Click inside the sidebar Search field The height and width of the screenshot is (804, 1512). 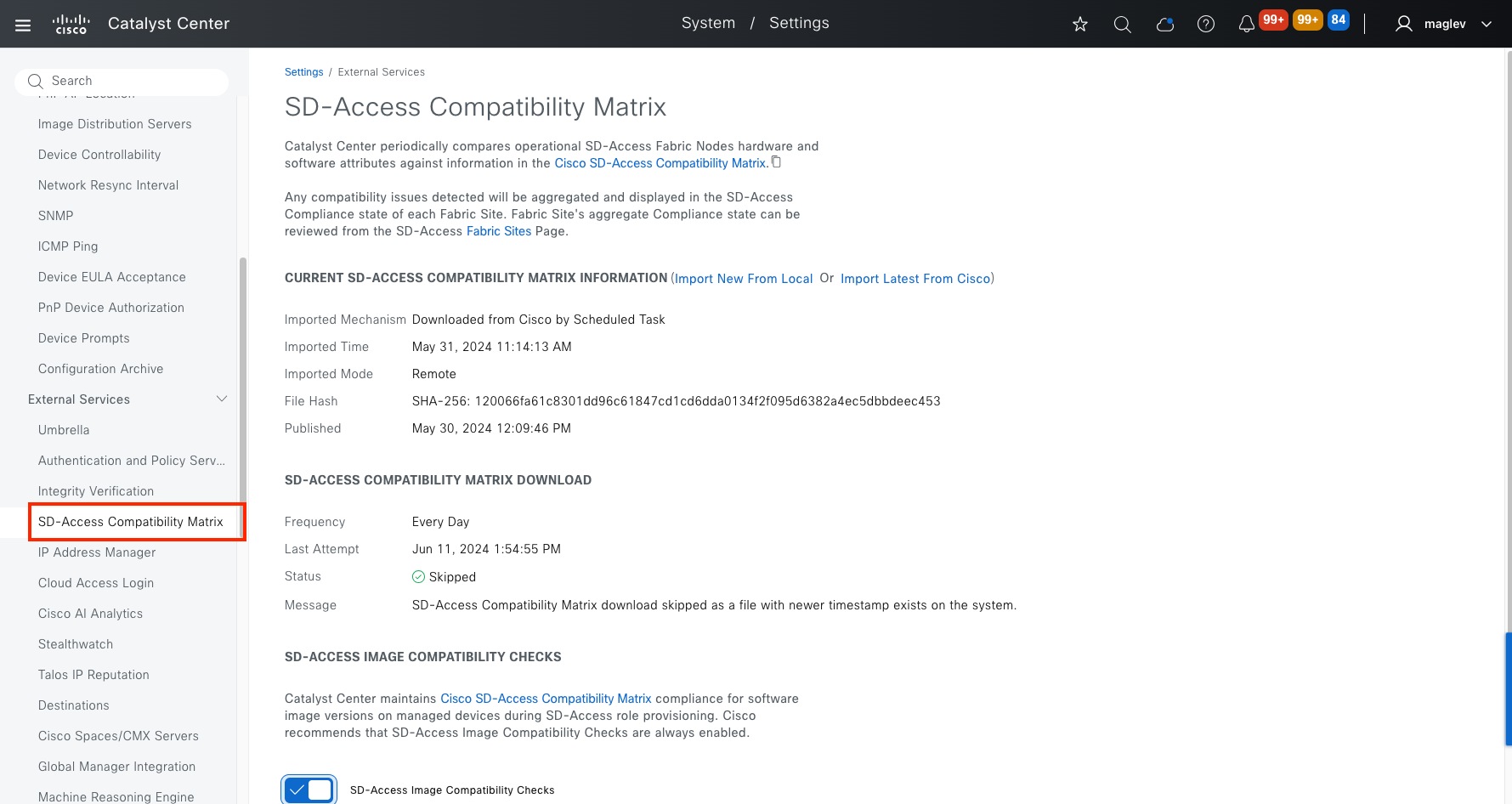click(x=122, y=81)
